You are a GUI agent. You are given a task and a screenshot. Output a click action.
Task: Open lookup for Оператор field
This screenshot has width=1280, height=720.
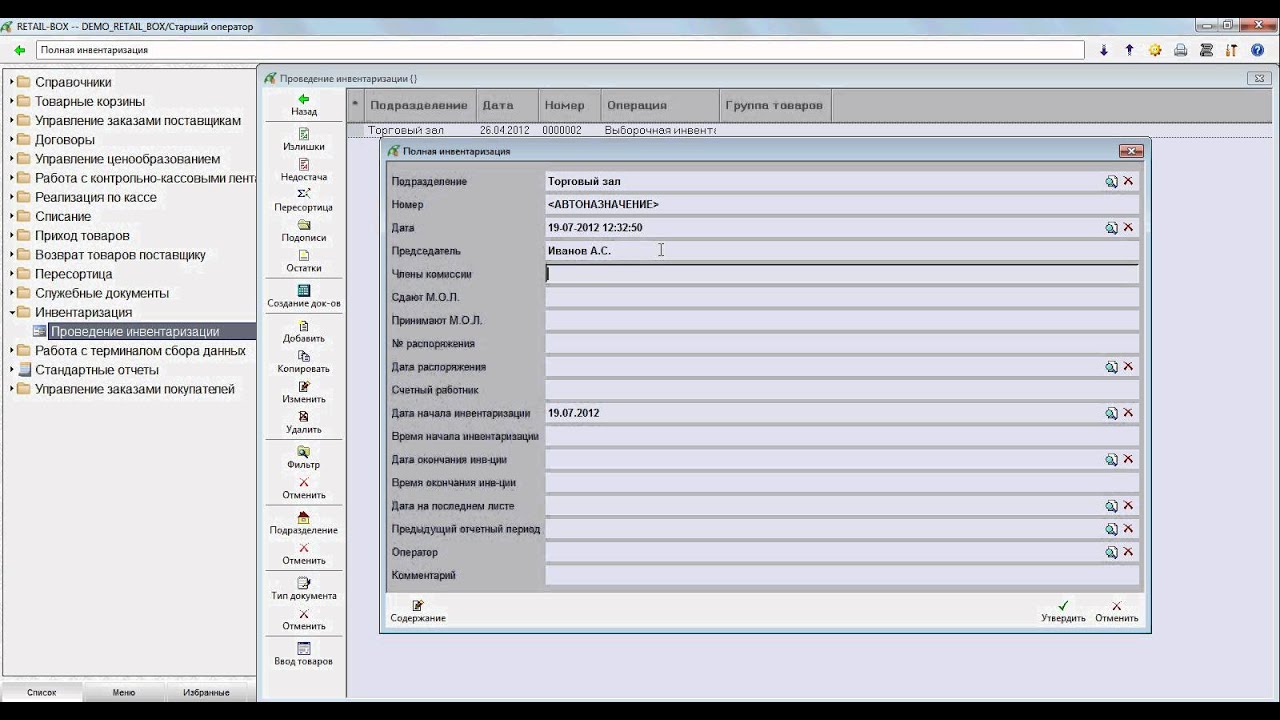point(1111,552)
